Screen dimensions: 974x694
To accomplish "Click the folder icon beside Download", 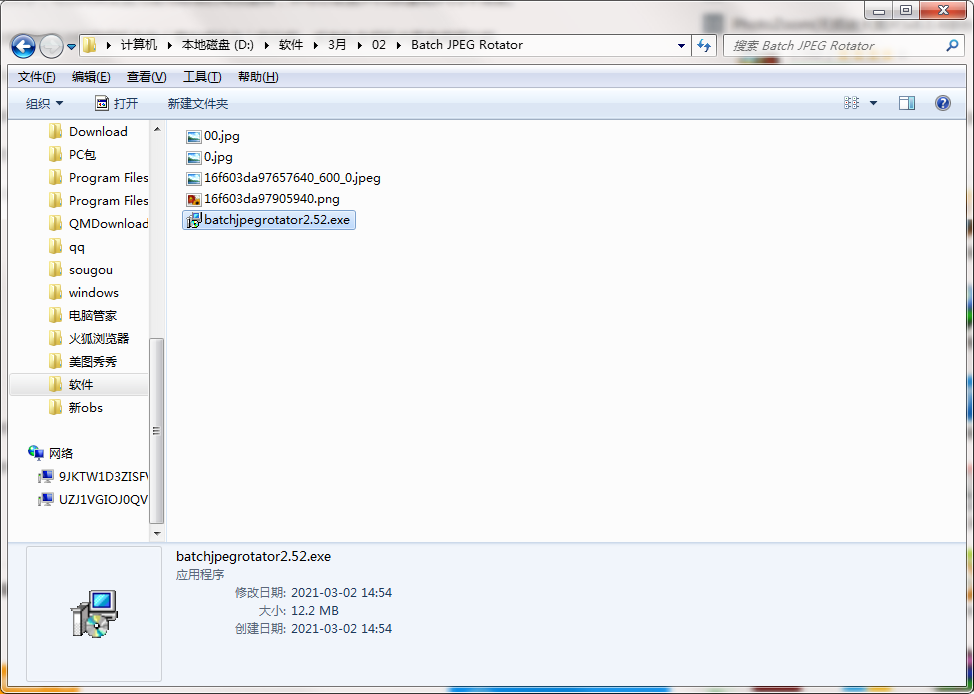I will (55, 131).
